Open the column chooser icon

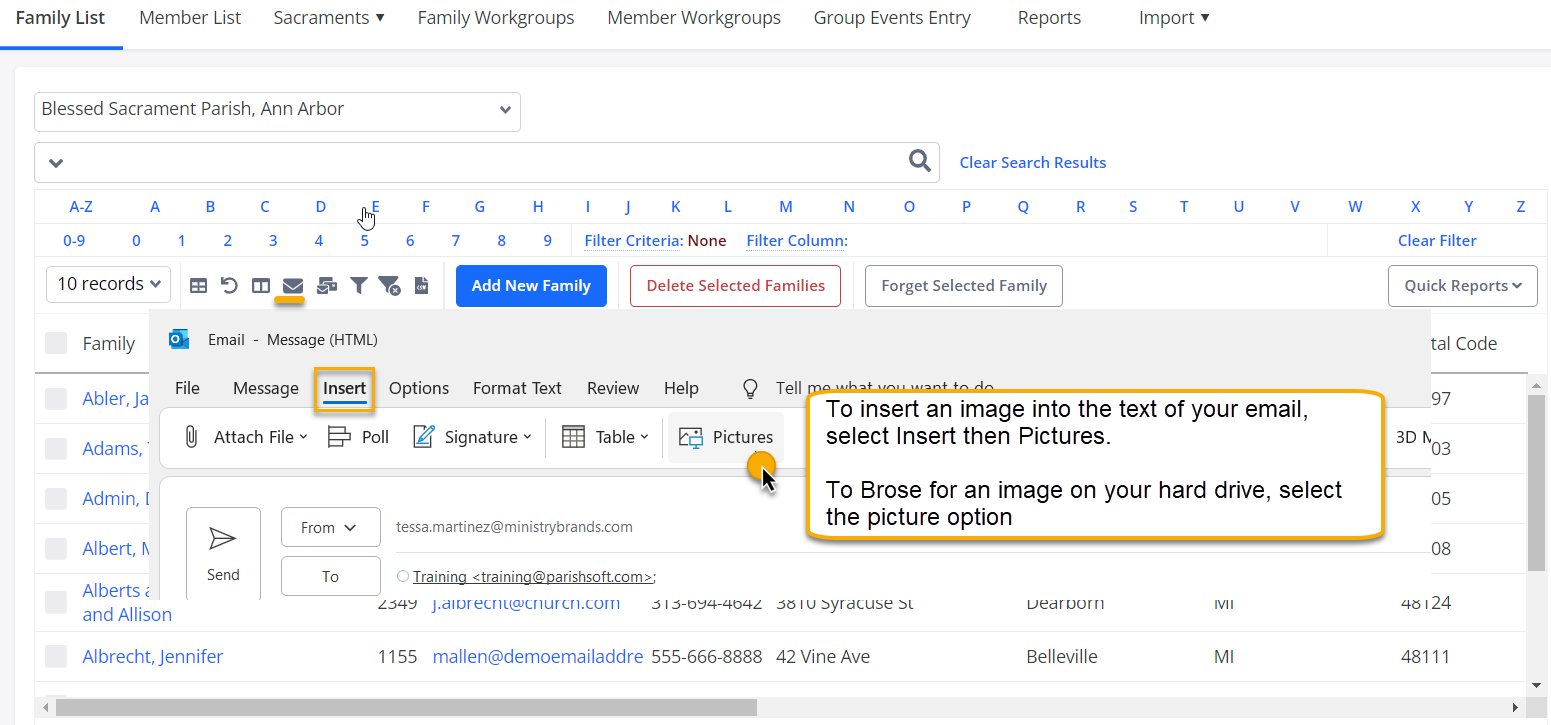coord(260,285)
